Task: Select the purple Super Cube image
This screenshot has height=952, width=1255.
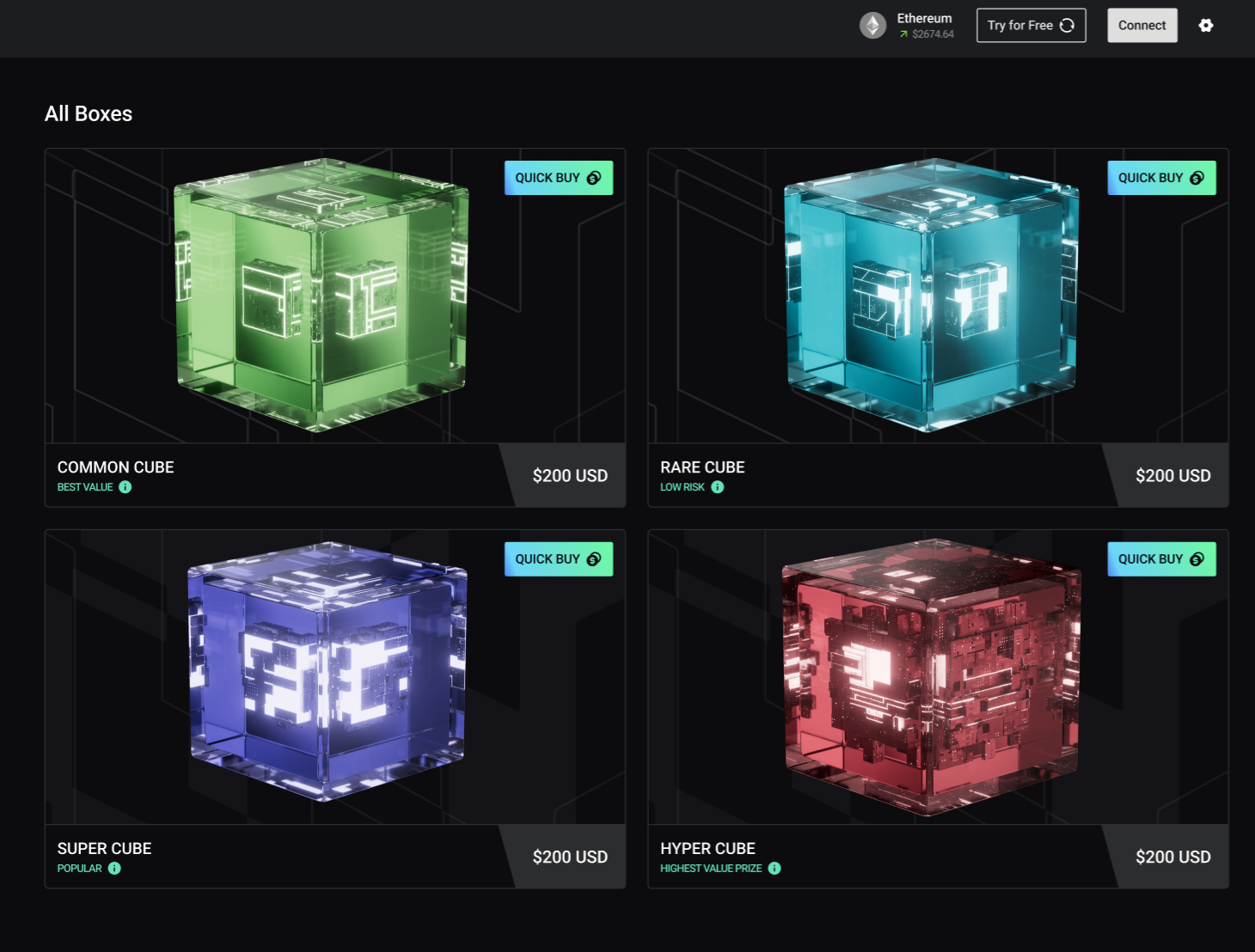Action: [328, 671]
